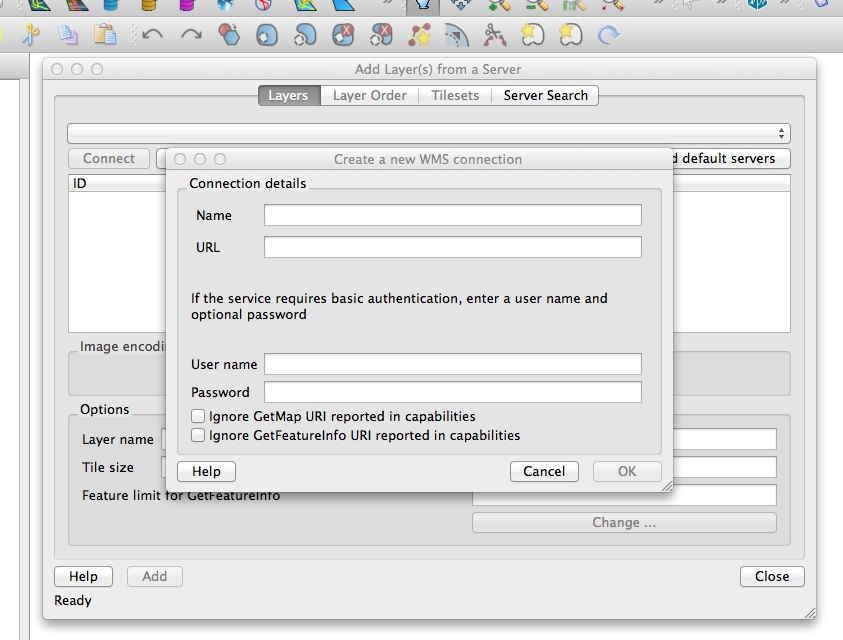843x640 pixels.
Task: Click the WMS connection dialog resize grip
Action: coord(667,486)
